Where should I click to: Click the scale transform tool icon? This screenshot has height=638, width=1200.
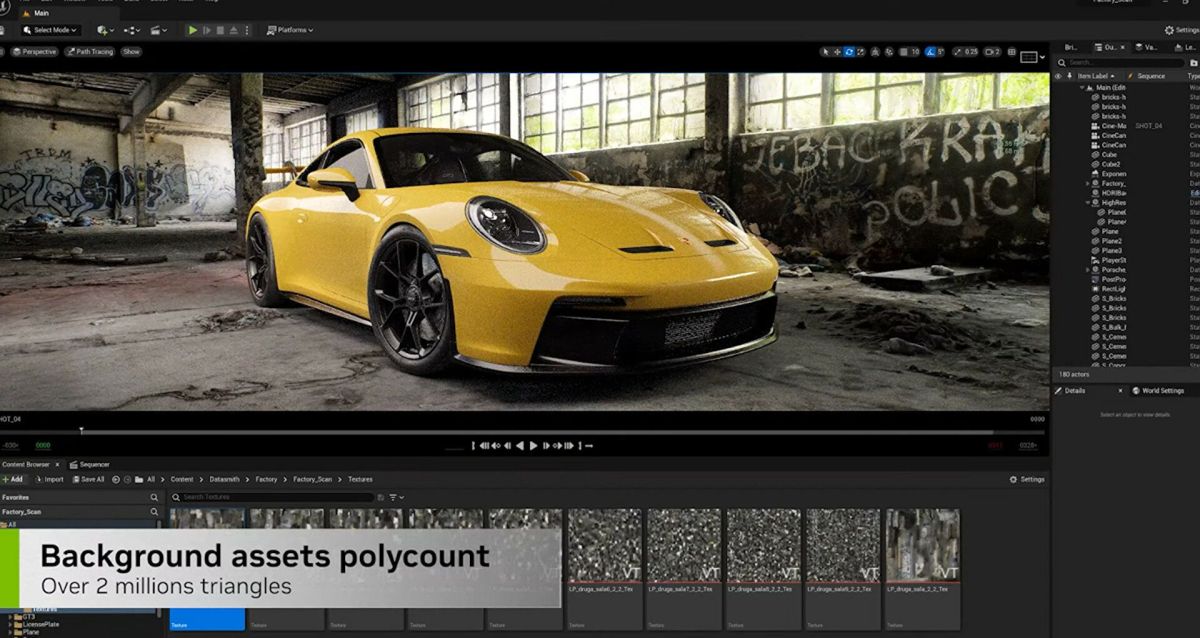pyautogui.click(x=861, y=52)
